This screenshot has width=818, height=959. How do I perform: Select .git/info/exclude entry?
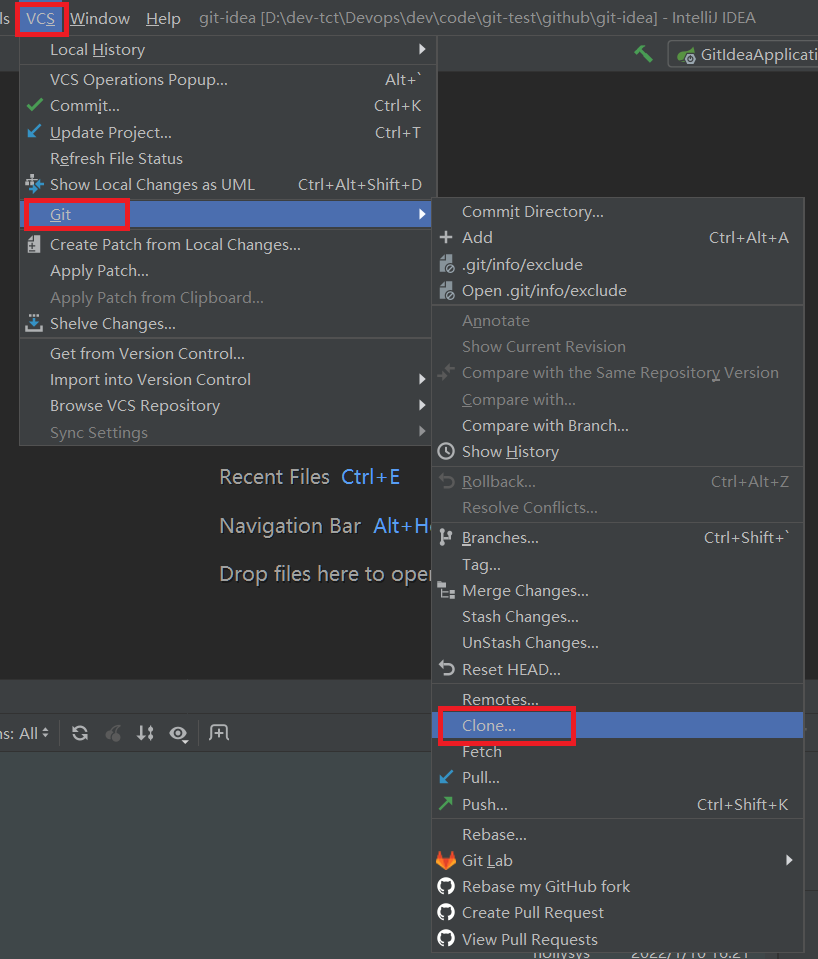tap(618, 264)
